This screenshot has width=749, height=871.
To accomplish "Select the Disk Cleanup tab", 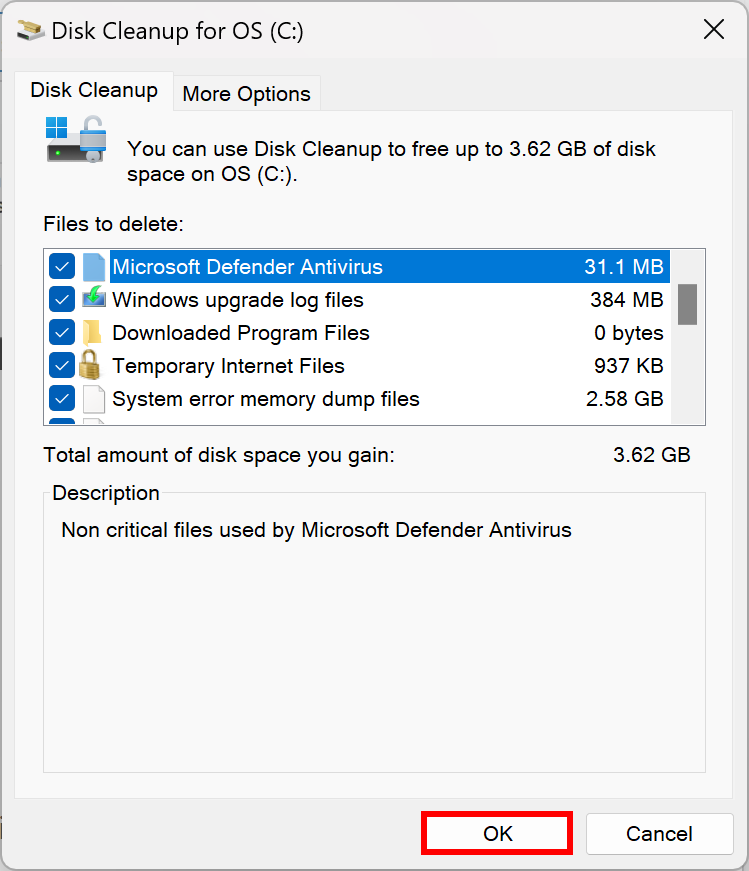I will pos(94,90).
